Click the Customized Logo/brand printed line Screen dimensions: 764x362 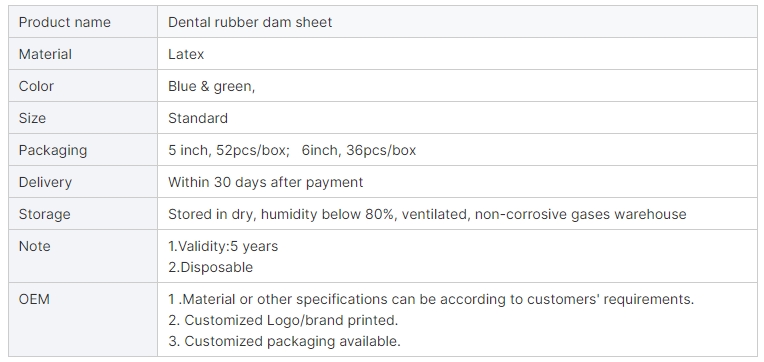pos(283,320)
